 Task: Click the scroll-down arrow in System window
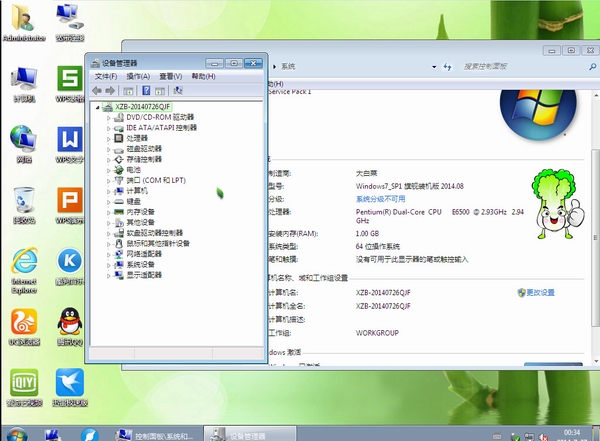point(596,361)
